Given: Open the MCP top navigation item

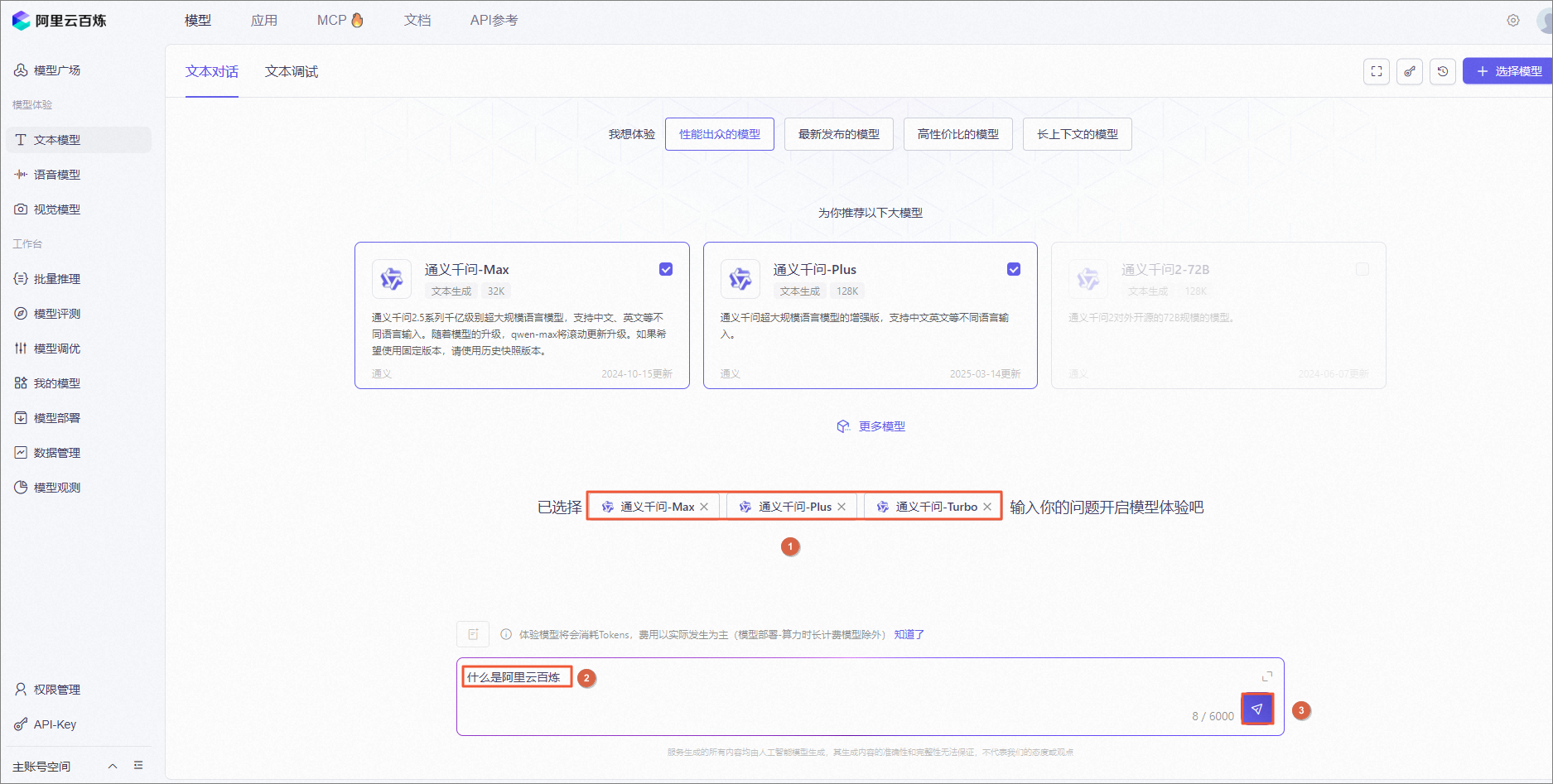Looking at the screenshot, I should coord(340,21).
